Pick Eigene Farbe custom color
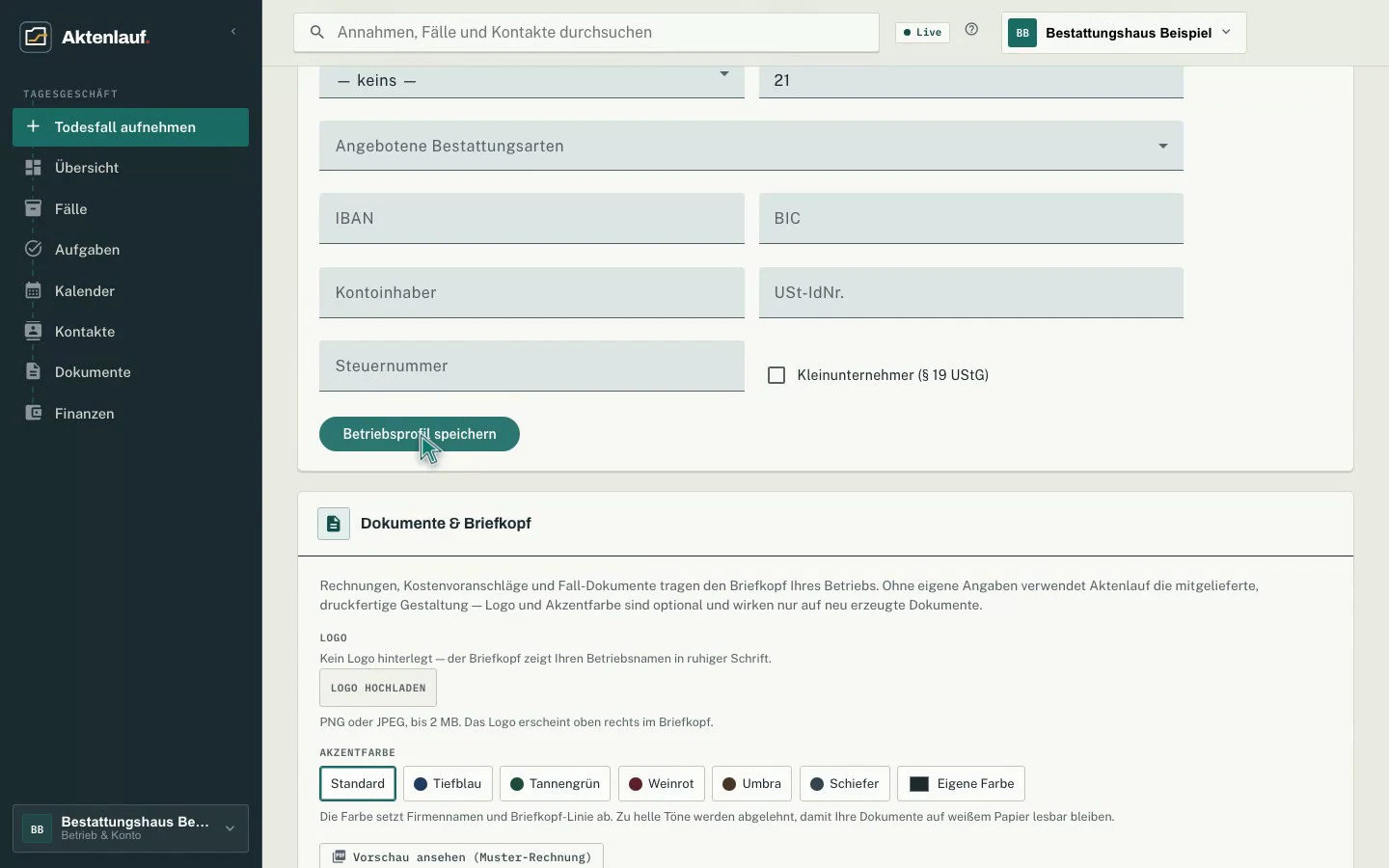 tap(962, 784)
